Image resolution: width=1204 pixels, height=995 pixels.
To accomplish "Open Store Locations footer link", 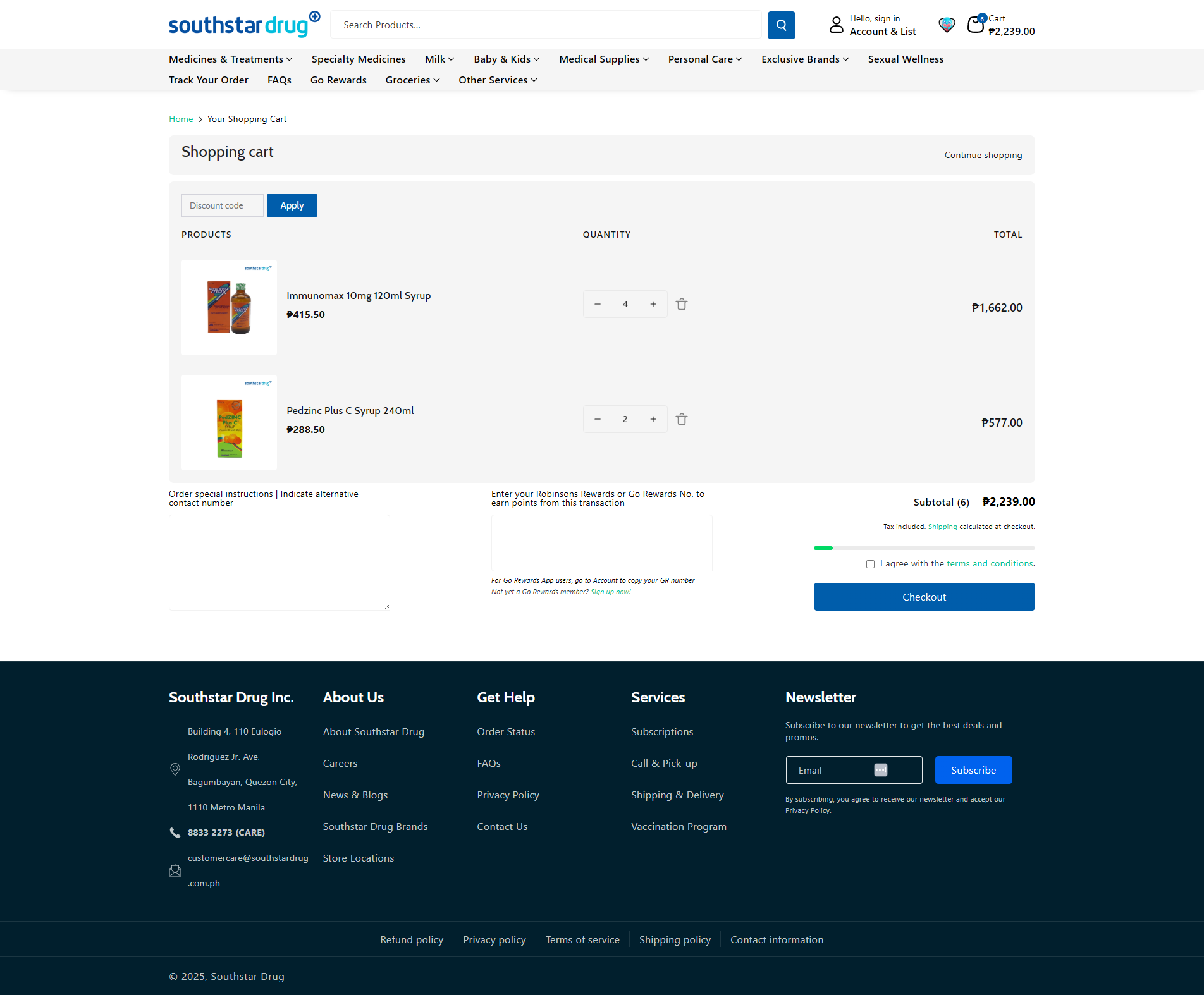I will click(x=359, y=858).
